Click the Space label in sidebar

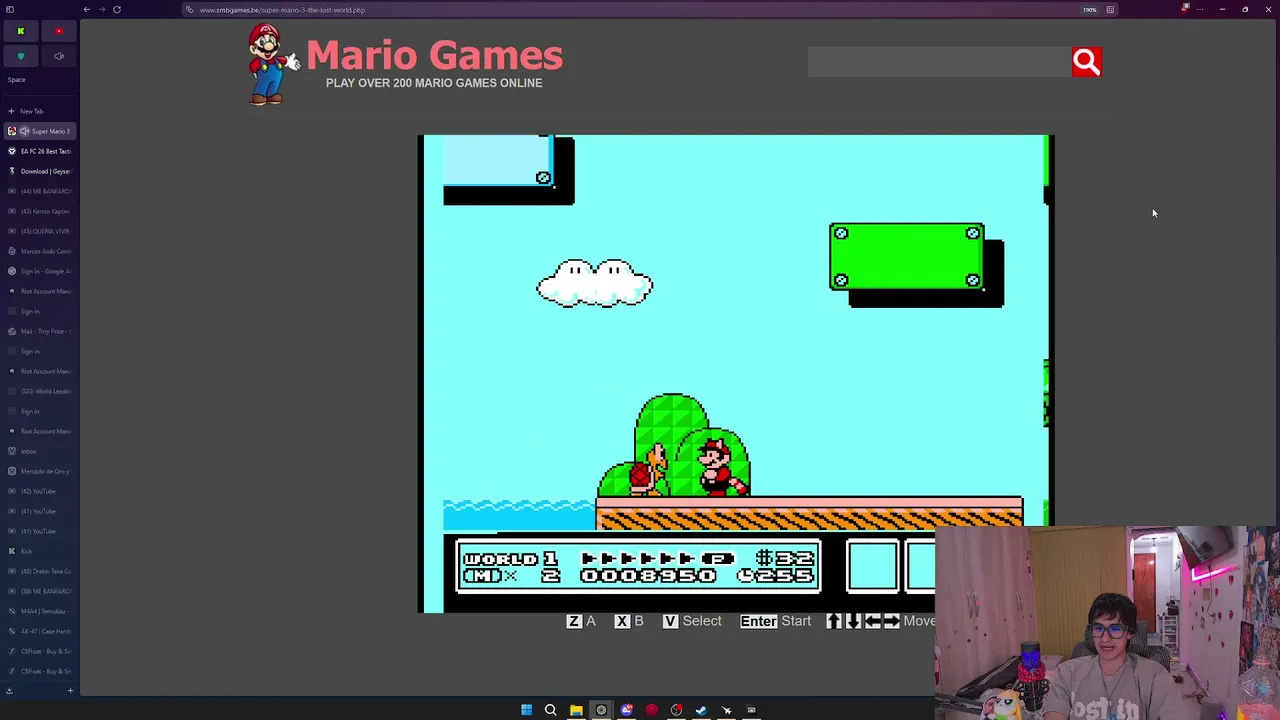(17, 80)
